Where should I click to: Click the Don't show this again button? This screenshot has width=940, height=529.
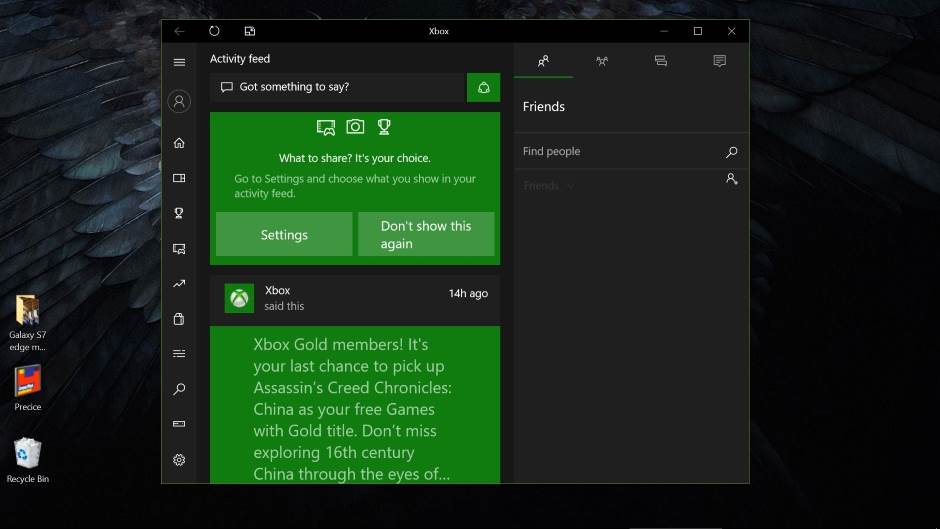point(426,234)
